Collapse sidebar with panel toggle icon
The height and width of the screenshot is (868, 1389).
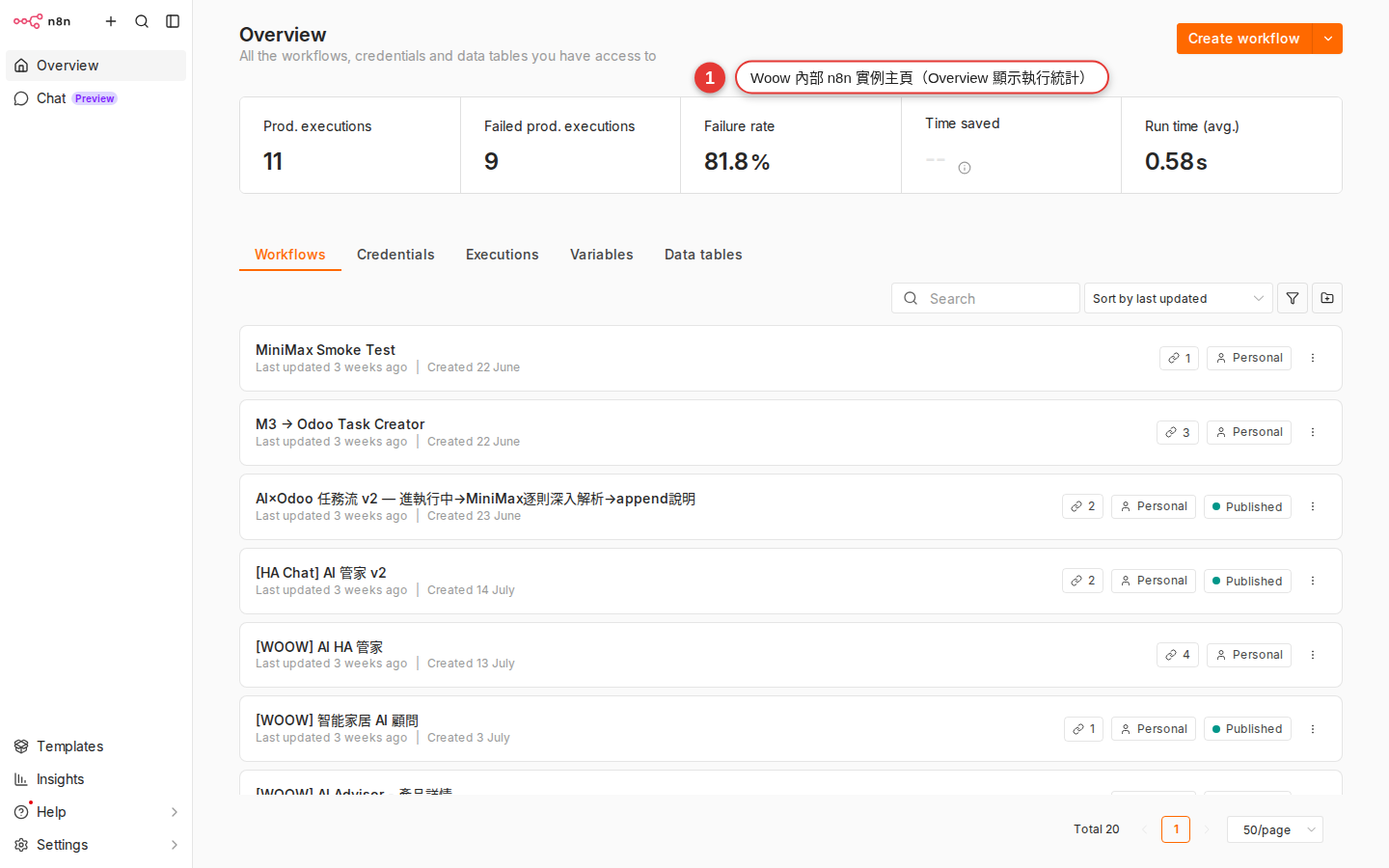point(173,21)
